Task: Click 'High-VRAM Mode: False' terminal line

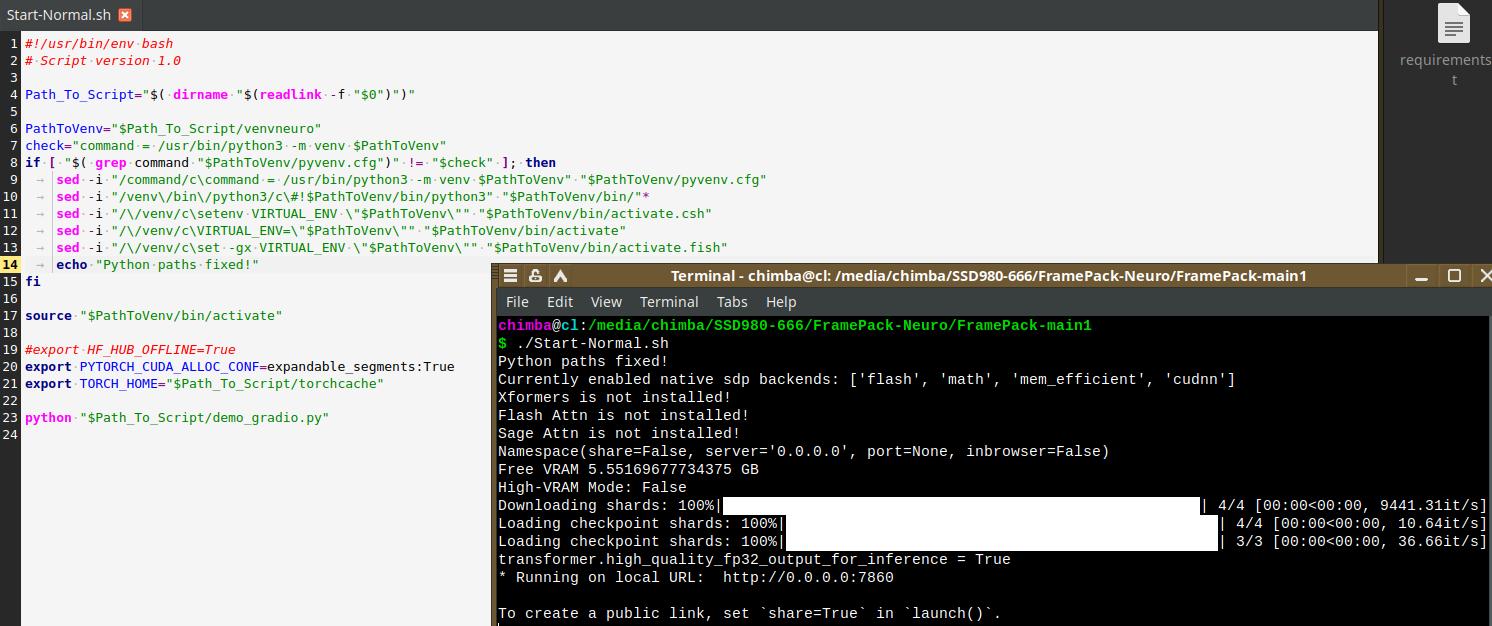Action: click(592, 488)
